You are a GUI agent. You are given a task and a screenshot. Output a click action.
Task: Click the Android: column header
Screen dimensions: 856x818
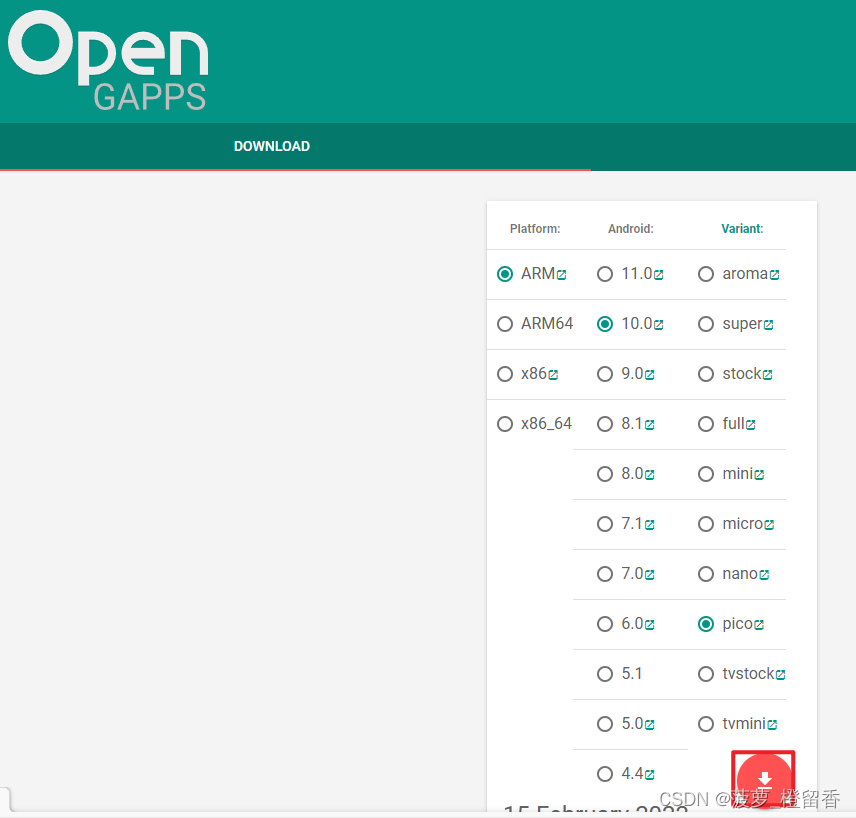631,229
